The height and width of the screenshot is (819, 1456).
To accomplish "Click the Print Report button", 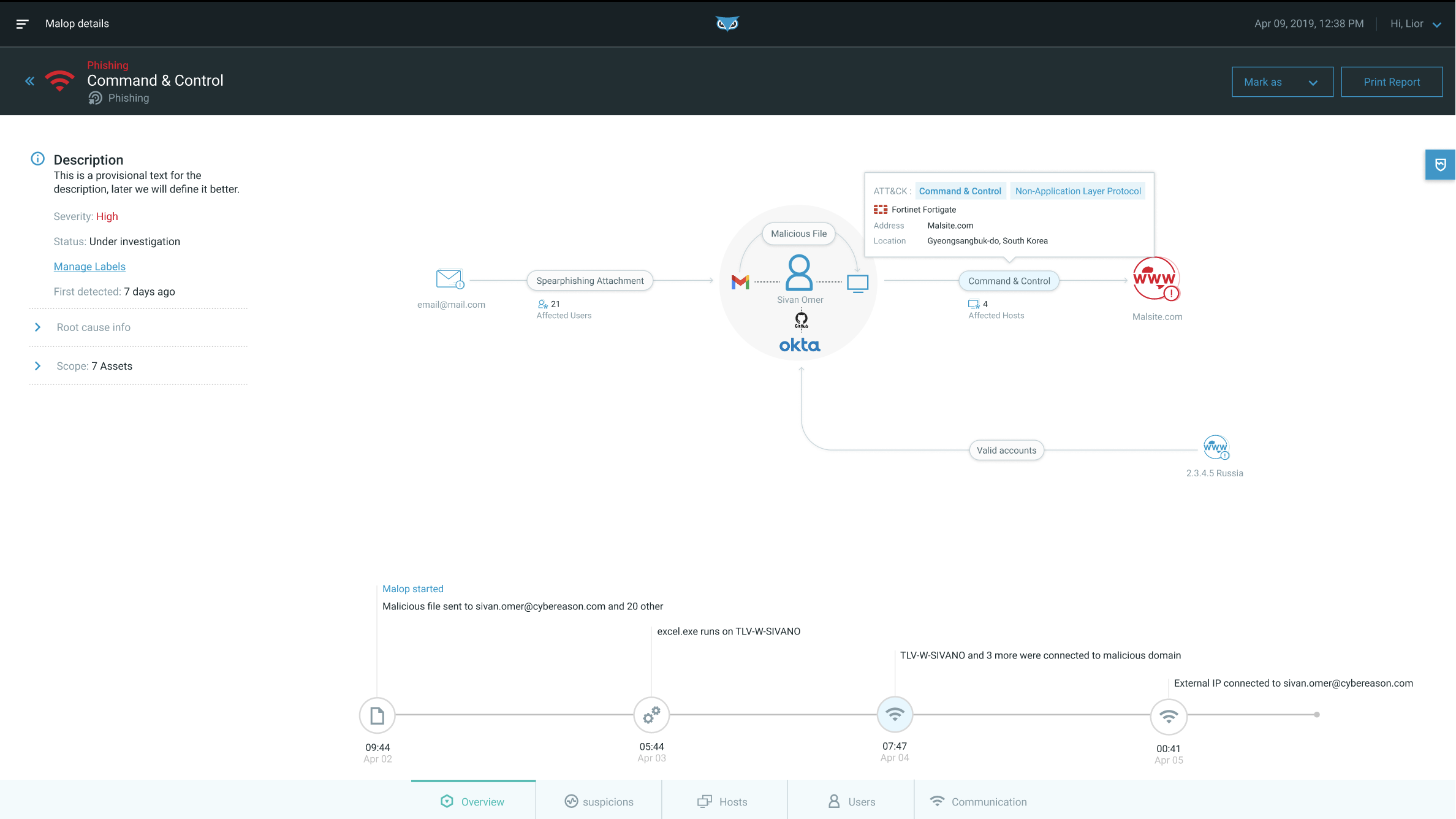I will click(1392, 82).
